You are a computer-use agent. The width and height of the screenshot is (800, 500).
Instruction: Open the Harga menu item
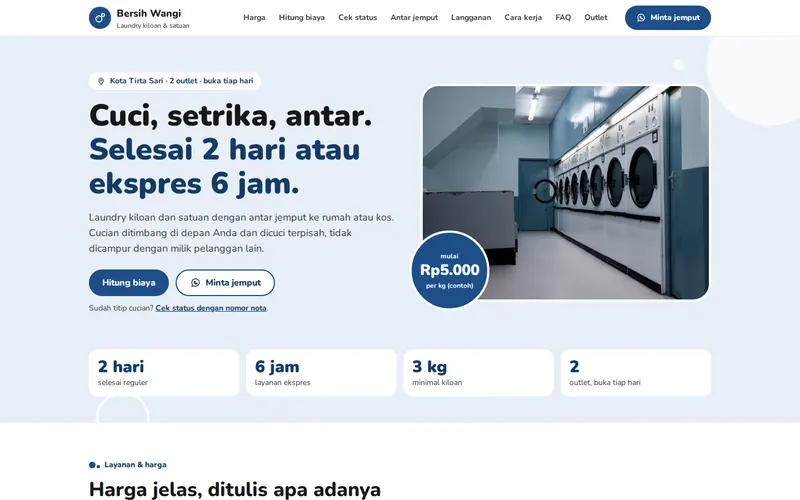point(254,17)
